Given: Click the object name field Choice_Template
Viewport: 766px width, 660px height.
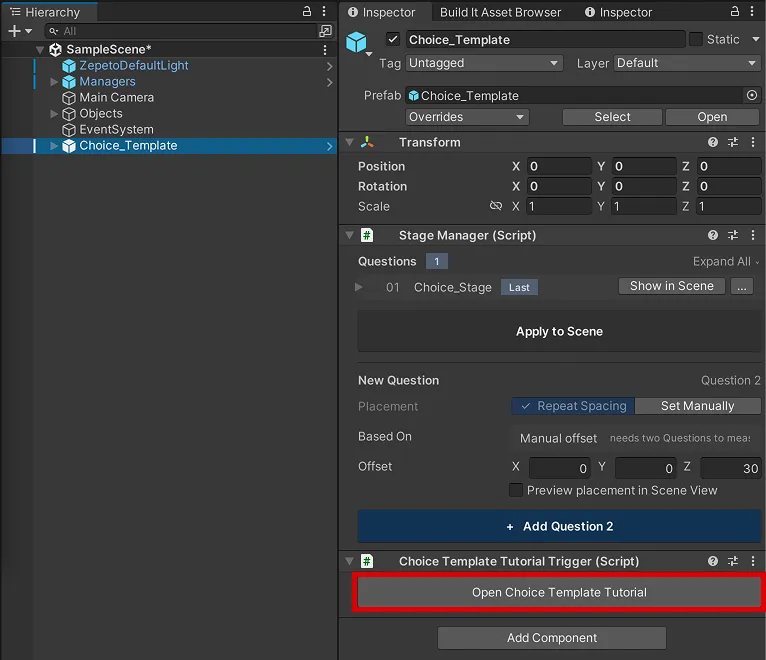Looking at the screenshot, I should coord(545,40).
